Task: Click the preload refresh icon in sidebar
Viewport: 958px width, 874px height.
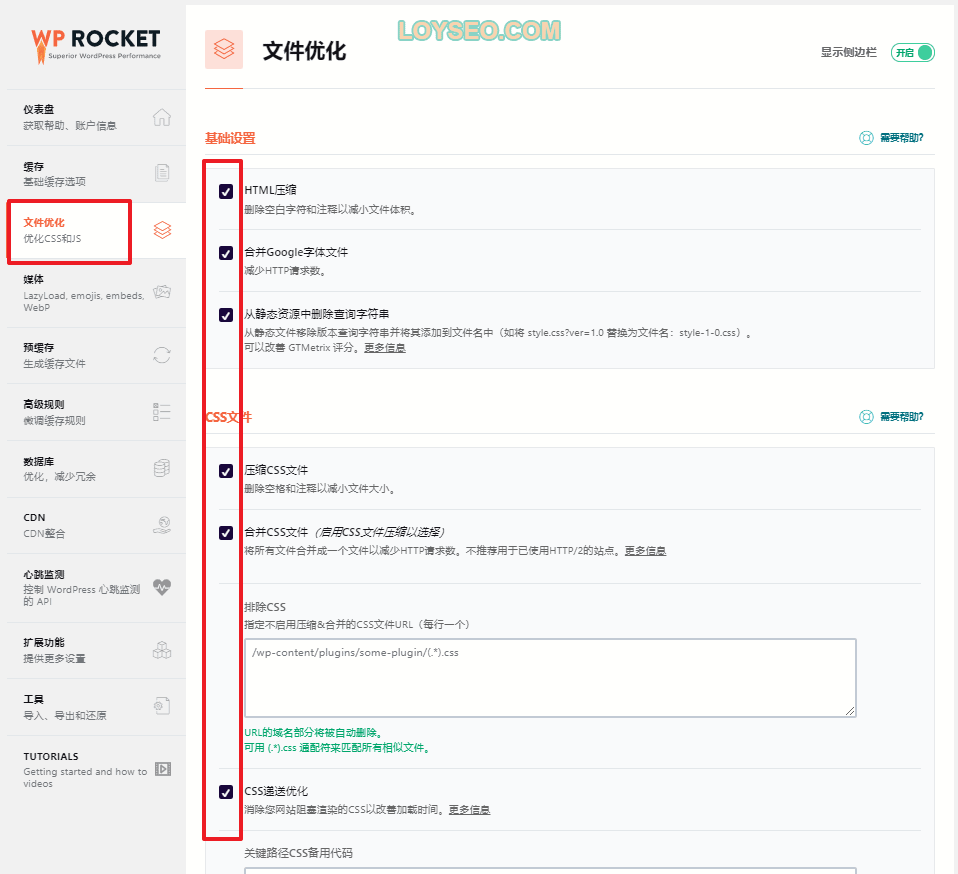Action: click(162, 355)
